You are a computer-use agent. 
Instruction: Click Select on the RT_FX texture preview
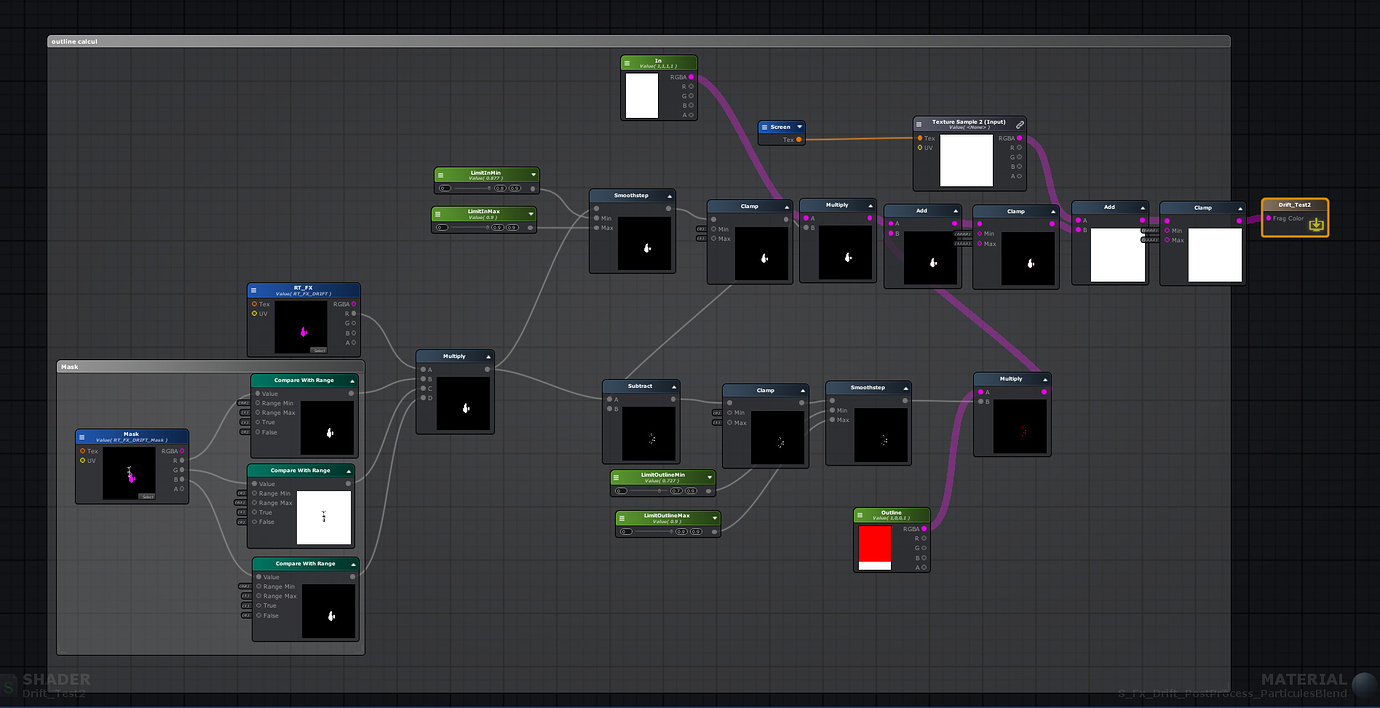tap(319, 350)
